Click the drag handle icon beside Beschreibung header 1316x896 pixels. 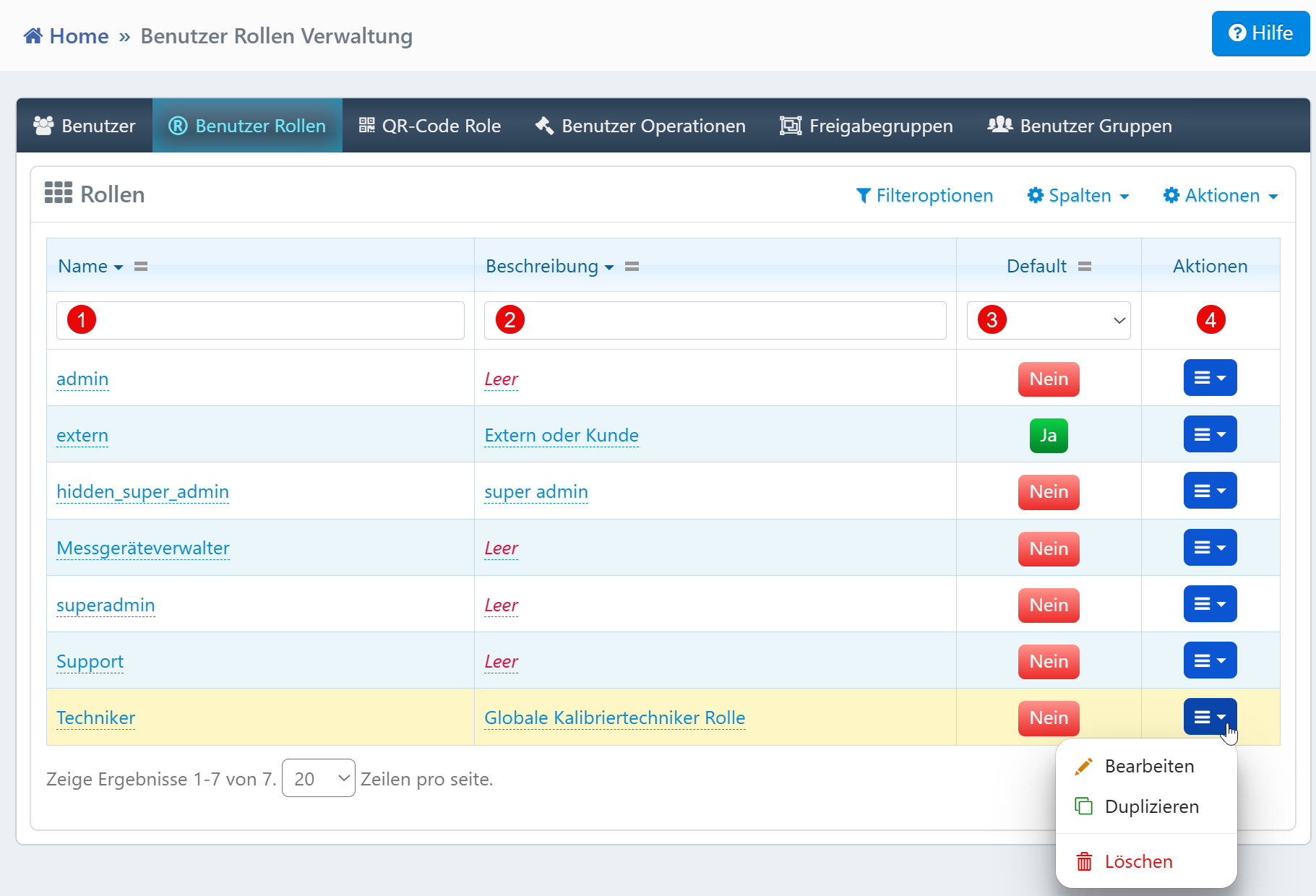click(x=632, y=267)
